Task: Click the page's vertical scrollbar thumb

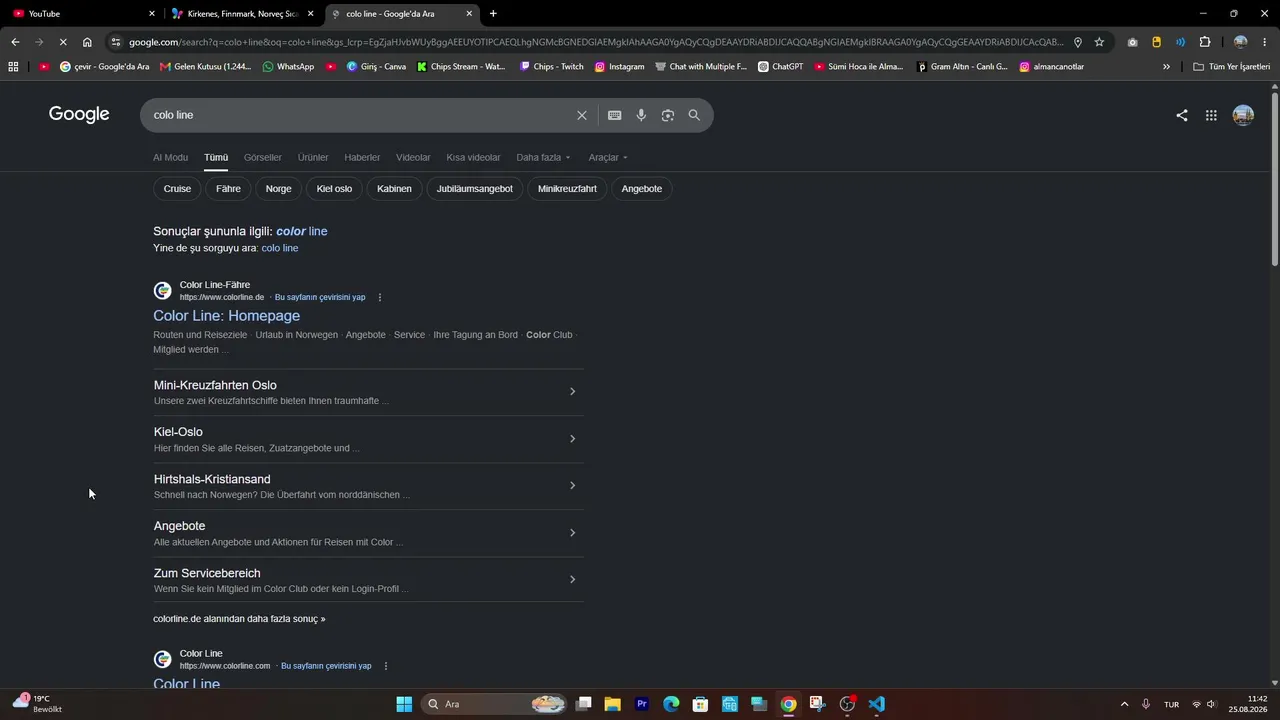Action: pos(1274,180)
